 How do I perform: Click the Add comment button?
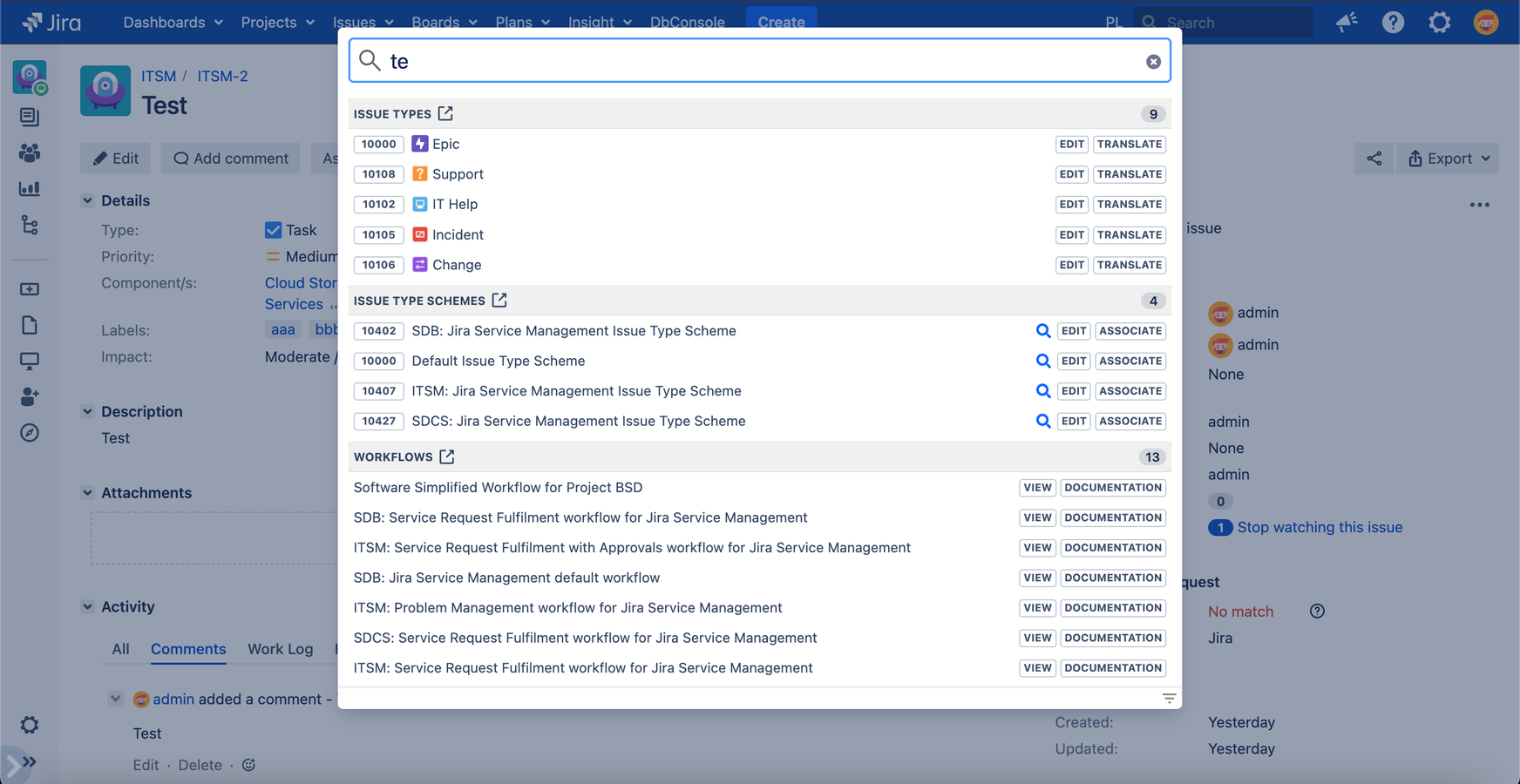click(230, 159)
